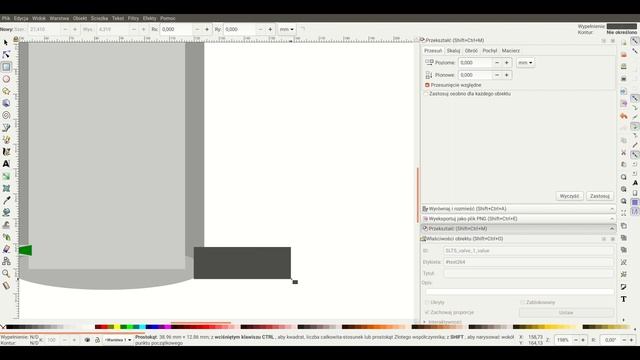Open the Ścieżka menu

[99, 18]
